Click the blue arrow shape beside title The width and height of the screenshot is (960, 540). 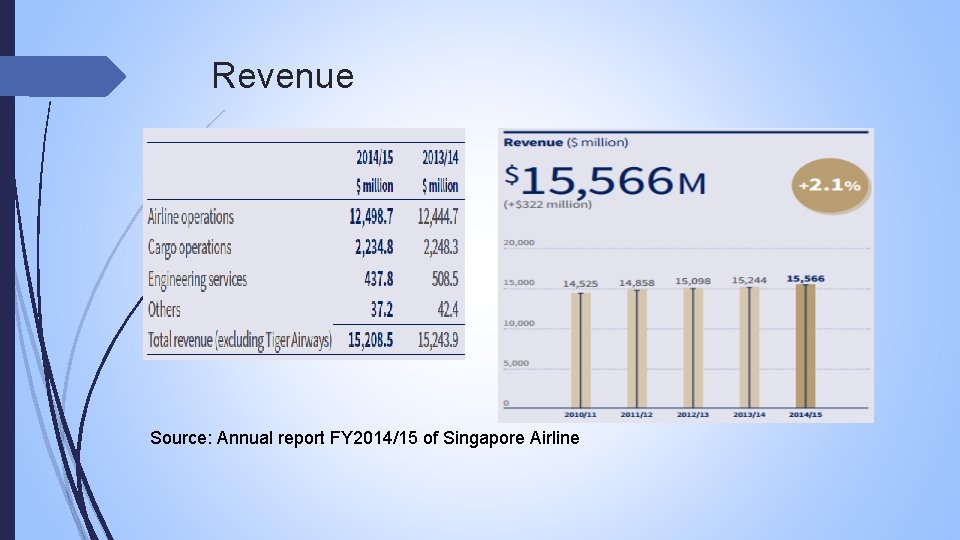[x=62, y=77]
